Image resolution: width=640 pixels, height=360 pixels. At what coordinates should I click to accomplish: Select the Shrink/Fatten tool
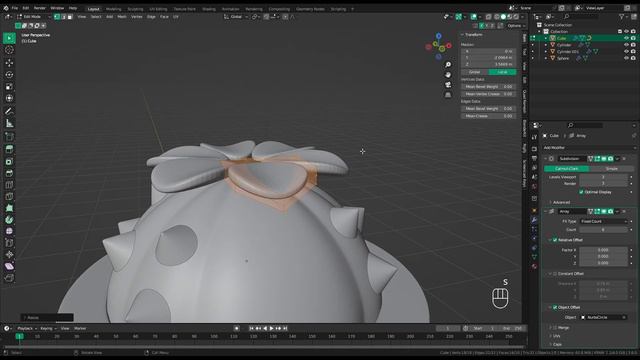point(9,255)
